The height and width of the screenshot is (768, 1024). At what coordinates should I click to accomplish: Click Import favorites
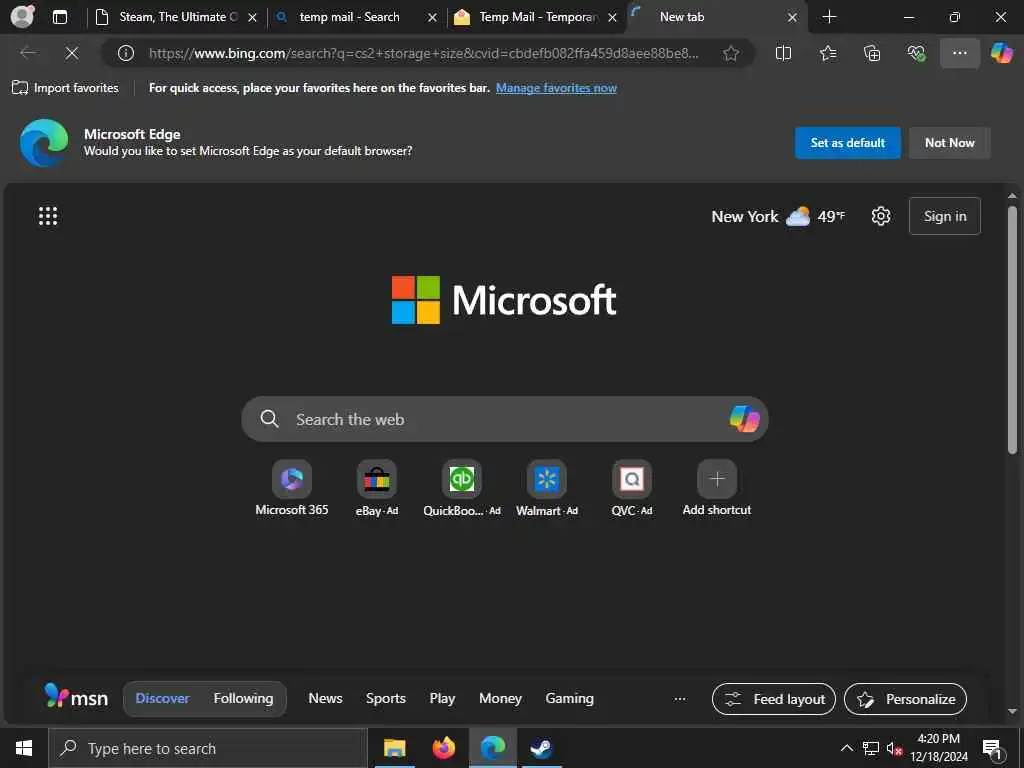(x=65, y=88)
